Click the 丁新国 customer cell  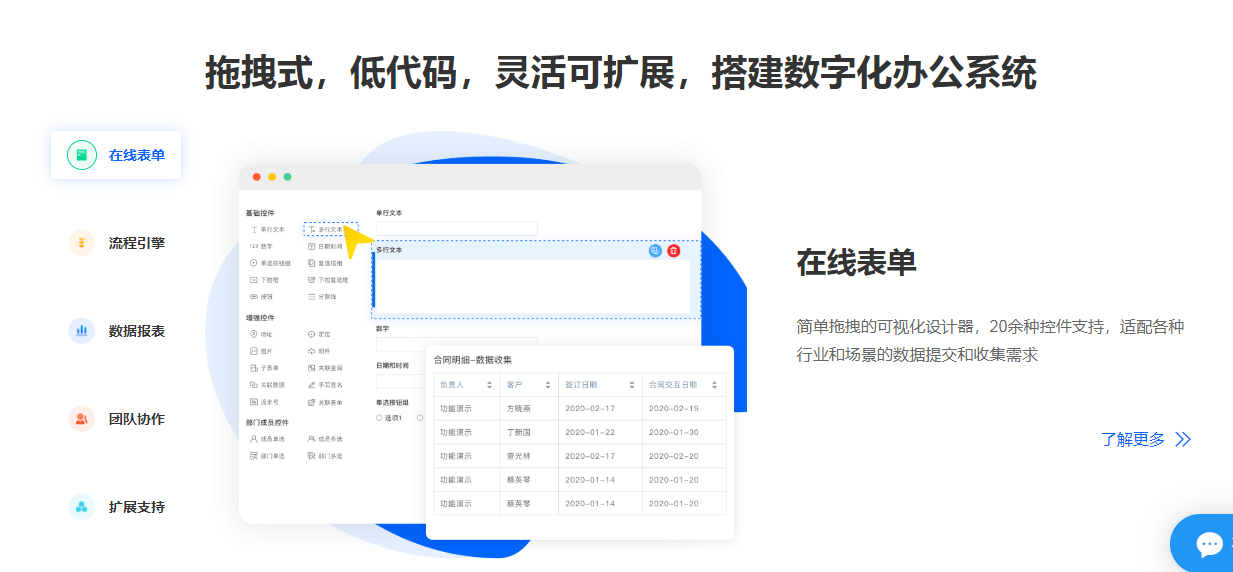[529, 432]
